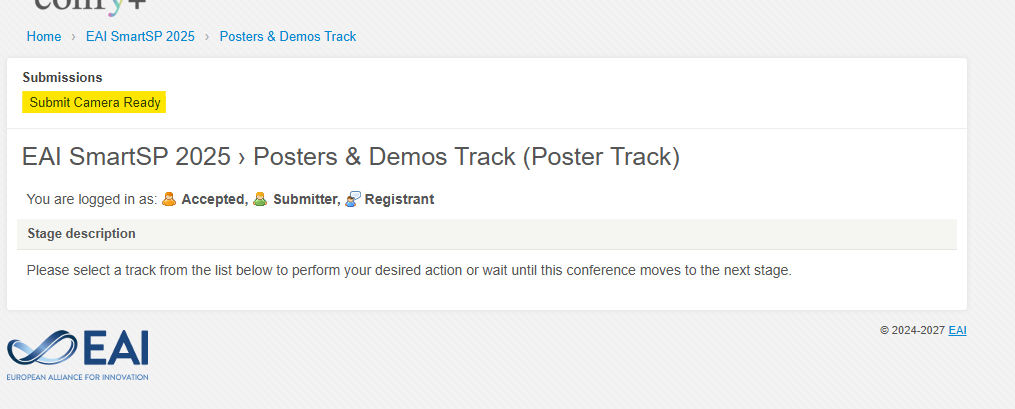Screen dimensions: 1015x409
Task: Click the blue Registrant role icon
Action: (352, 199)
